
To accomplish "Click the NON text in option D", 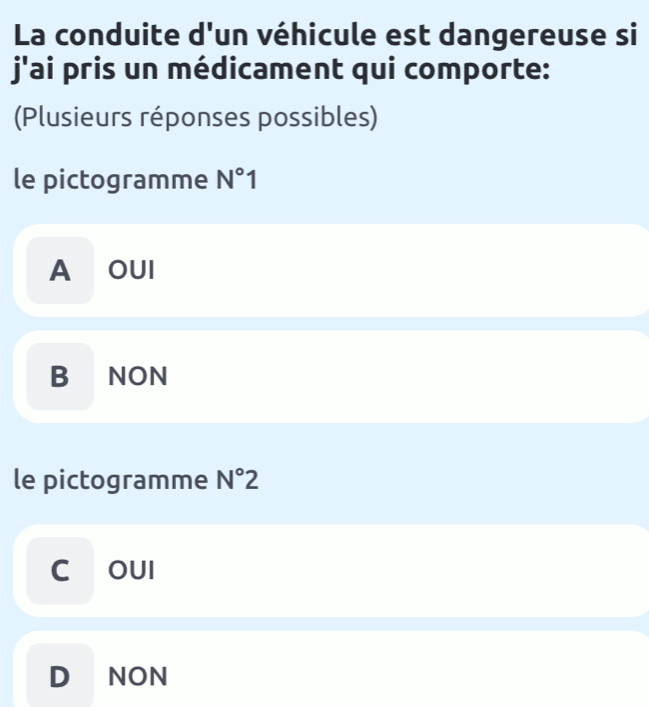I will (x=137, y=677).
